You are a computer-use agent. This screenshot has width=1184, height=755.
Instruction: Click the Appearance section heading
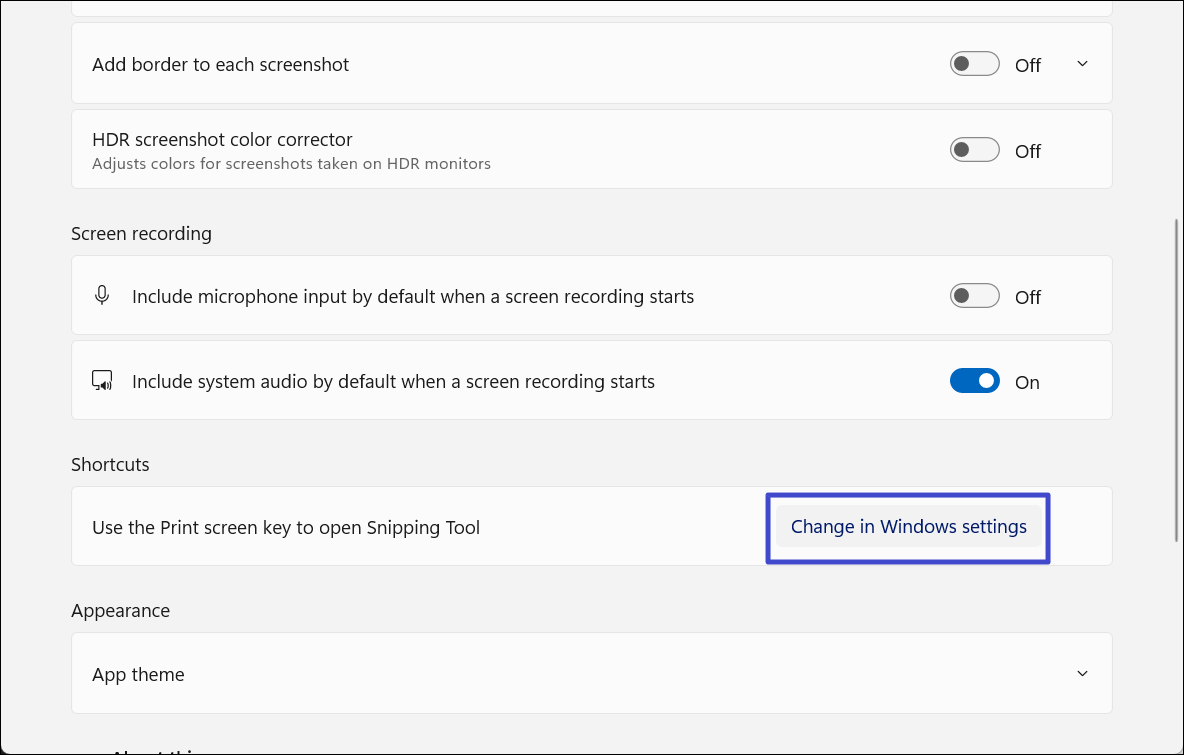tap(120, 610)
